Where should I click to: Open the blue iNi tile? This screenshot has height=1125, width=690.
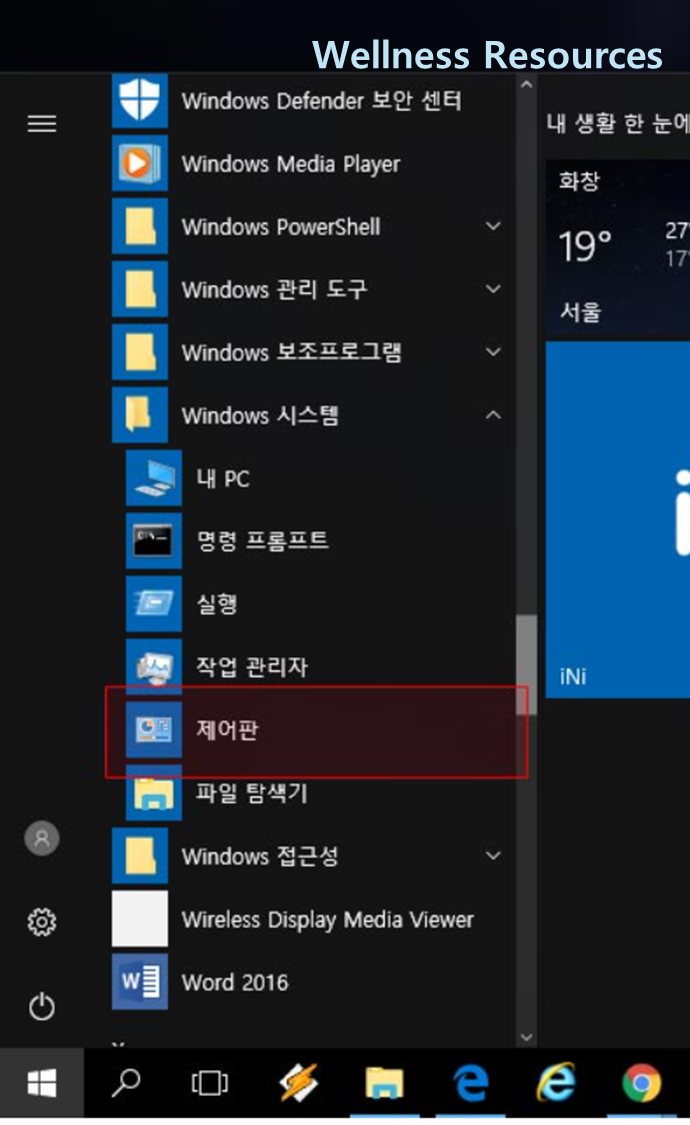pos(618,519)
